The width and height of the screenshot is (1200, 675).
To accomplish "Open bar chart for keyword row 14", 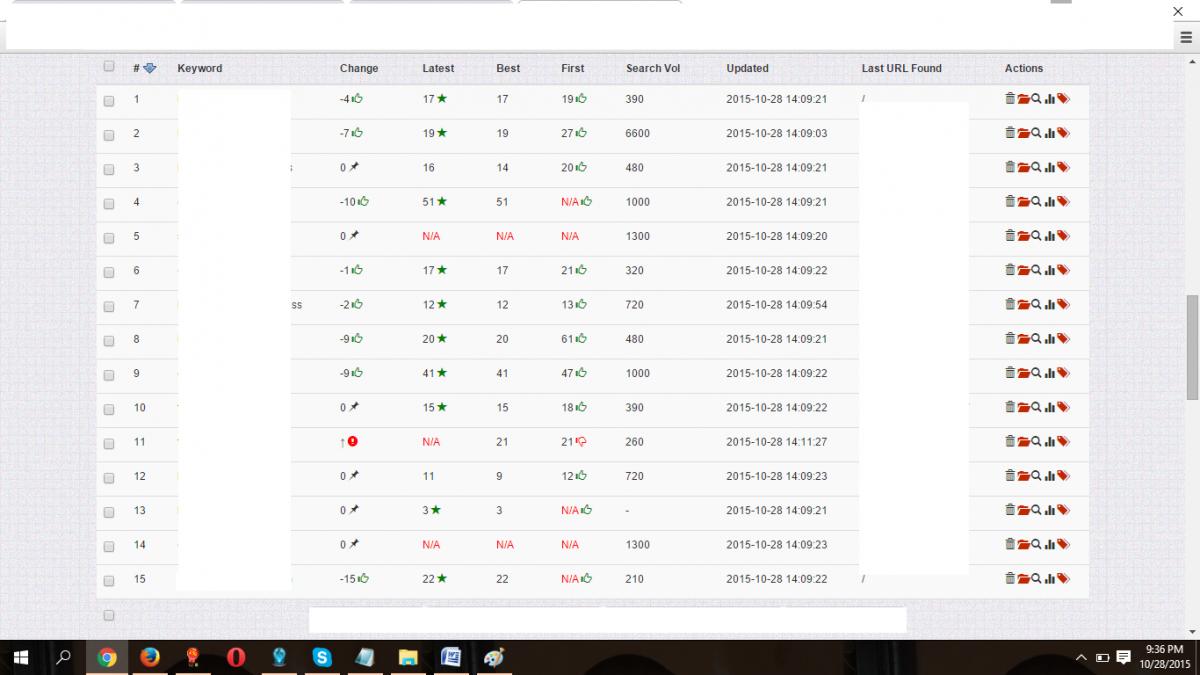I will (1050, 544).
